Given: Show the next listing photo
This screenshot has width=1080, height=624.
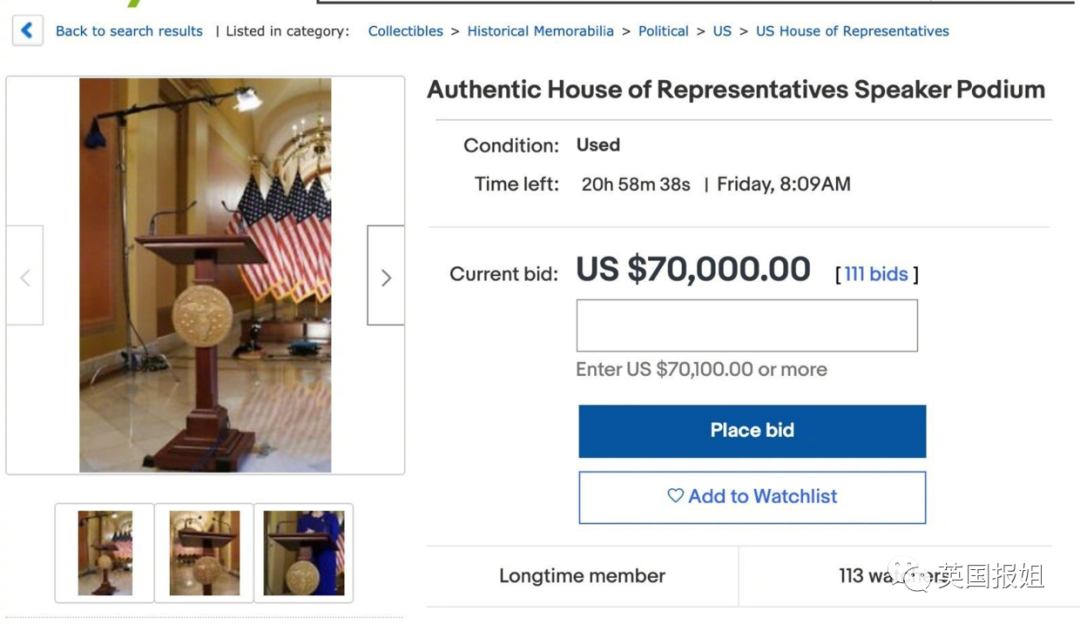Looking at the screenshot, I should [x=385, y=277].
